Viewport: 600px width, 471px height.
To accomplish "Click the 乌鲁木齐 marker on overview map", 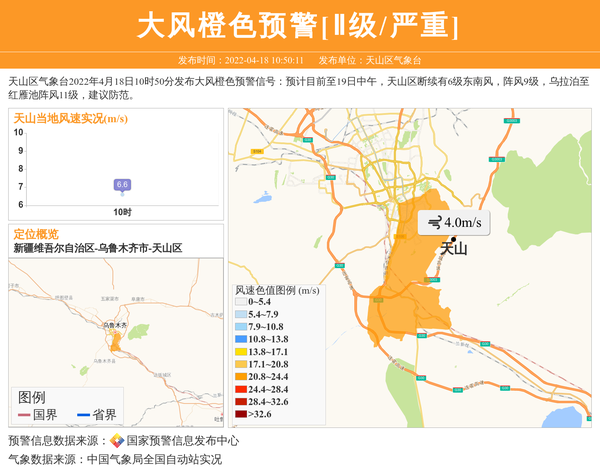I will pos(114,333).
